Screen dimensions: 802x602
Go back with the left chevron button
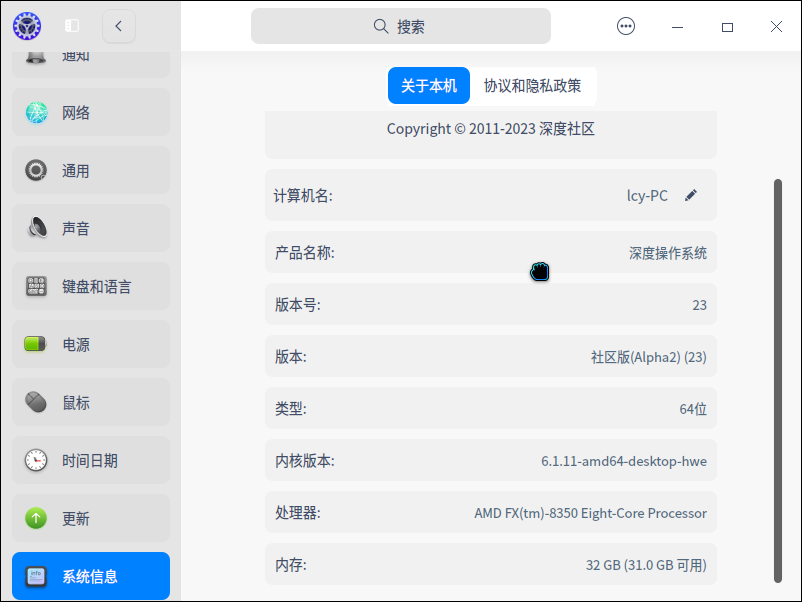click(119, 26)
